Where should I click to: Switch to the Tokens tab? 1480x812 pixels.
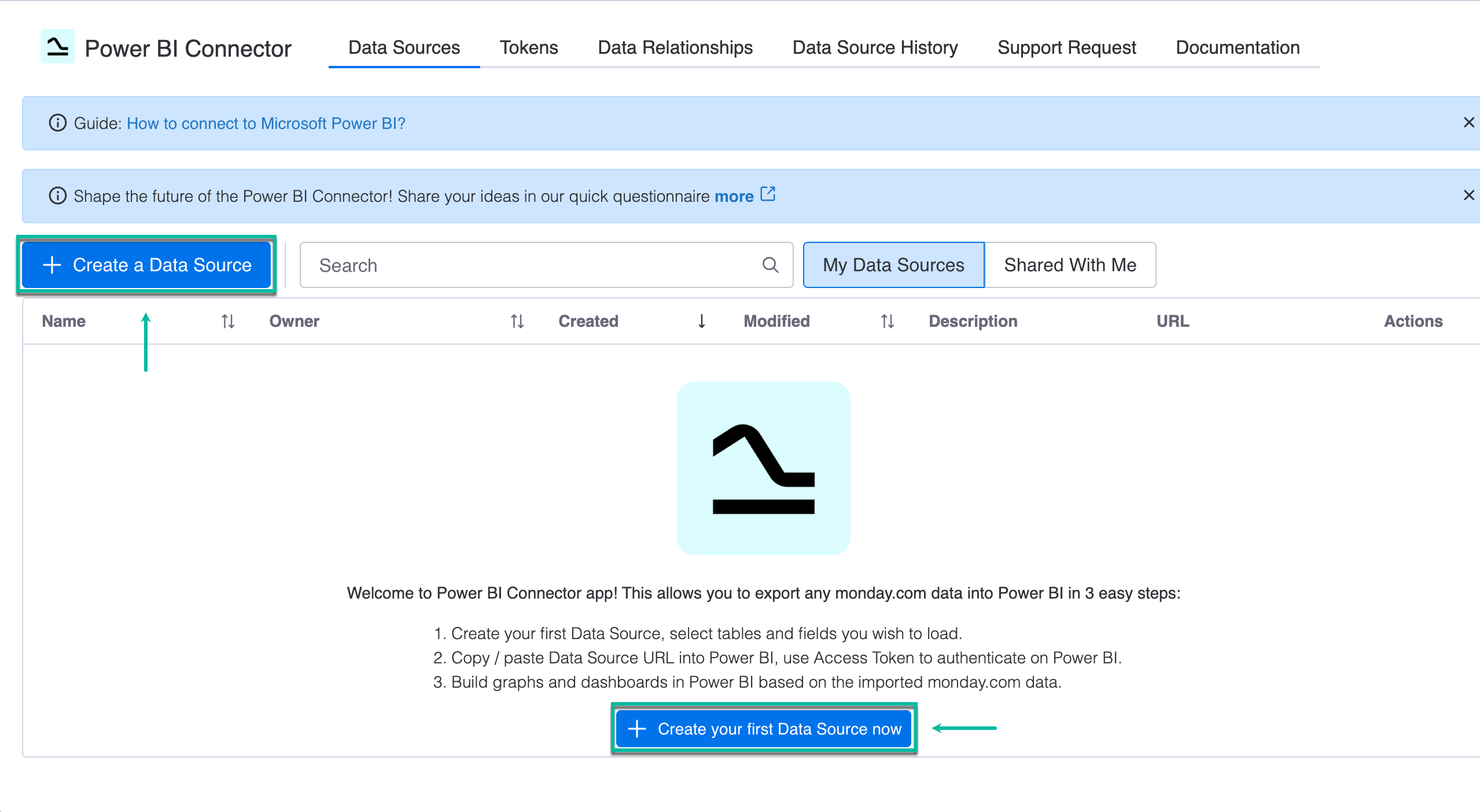pyautogui.click(x=528, y=47)
